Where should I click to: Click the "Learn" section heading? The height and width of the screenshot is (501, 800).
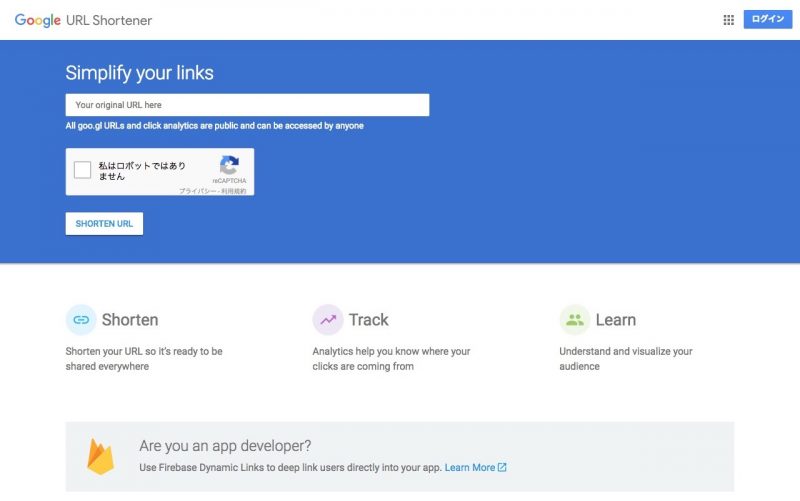tap(615, 320)
